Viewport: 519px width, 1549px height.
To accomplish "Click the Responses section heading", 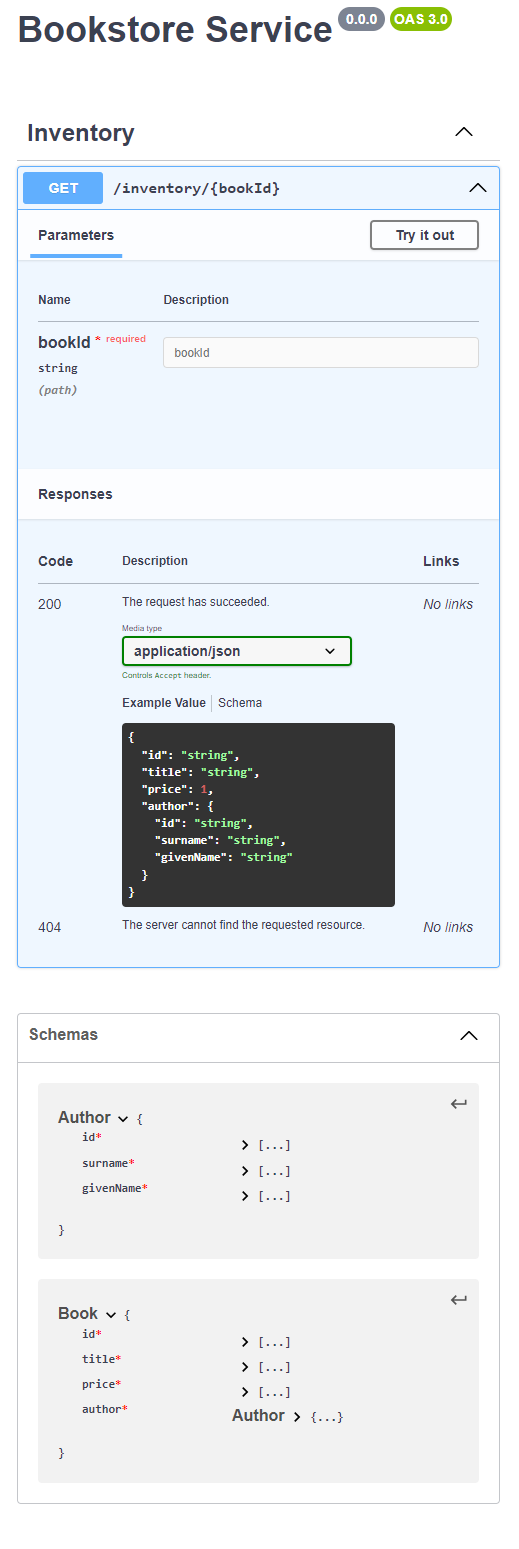I will tap(75, 494).
